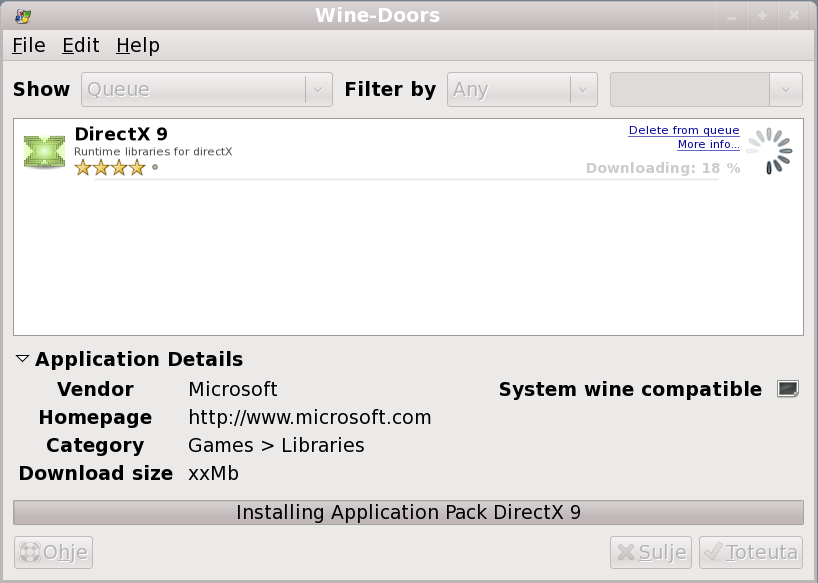The height and width of the screenshot is (583, 818).
Task: Click the System wine compatible indicator icon
Action: coord(788,389)
